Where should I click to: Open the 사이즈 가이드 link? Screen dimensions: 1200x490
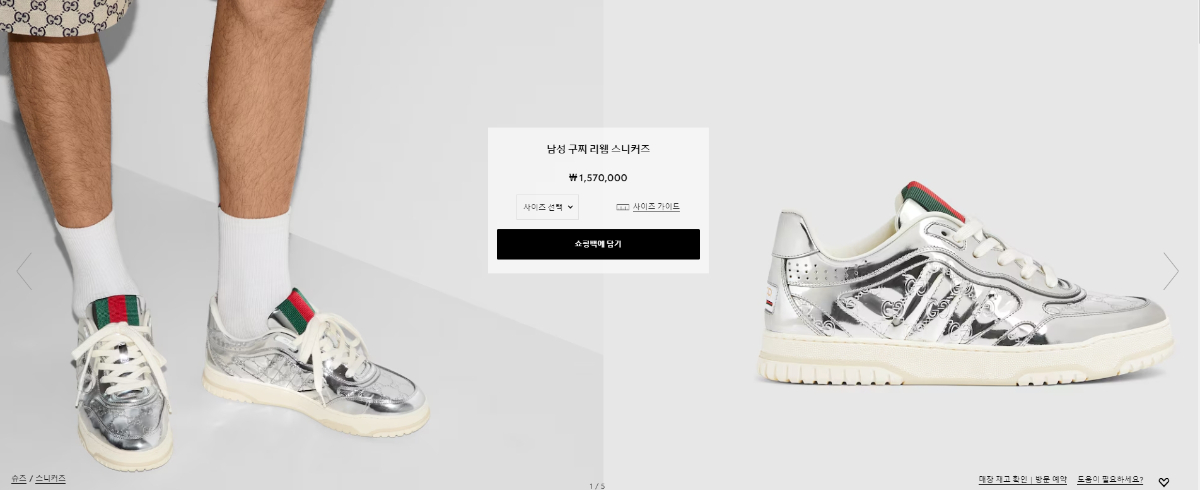click(656, 207)
